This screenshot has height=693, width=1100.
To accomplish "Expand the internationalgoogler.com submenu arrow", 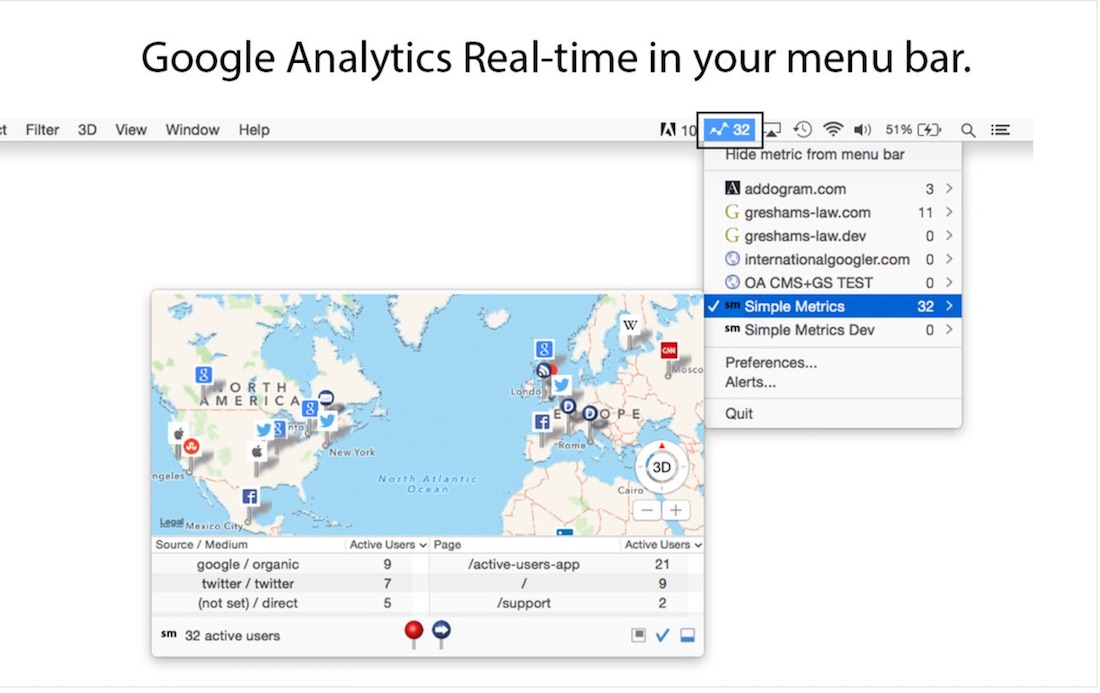I will [949, 259].
